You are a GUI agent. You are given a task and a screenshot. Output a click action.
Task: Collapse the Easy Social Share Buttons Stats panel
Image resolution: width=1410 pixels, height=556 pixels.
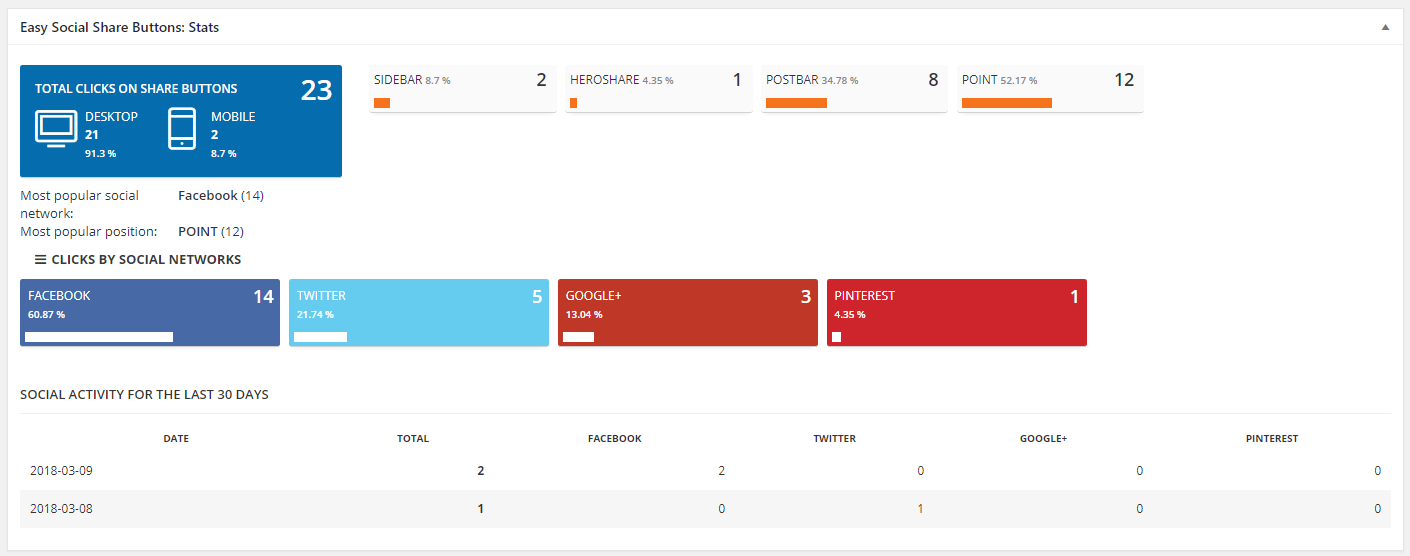[x=1385, y=28]
